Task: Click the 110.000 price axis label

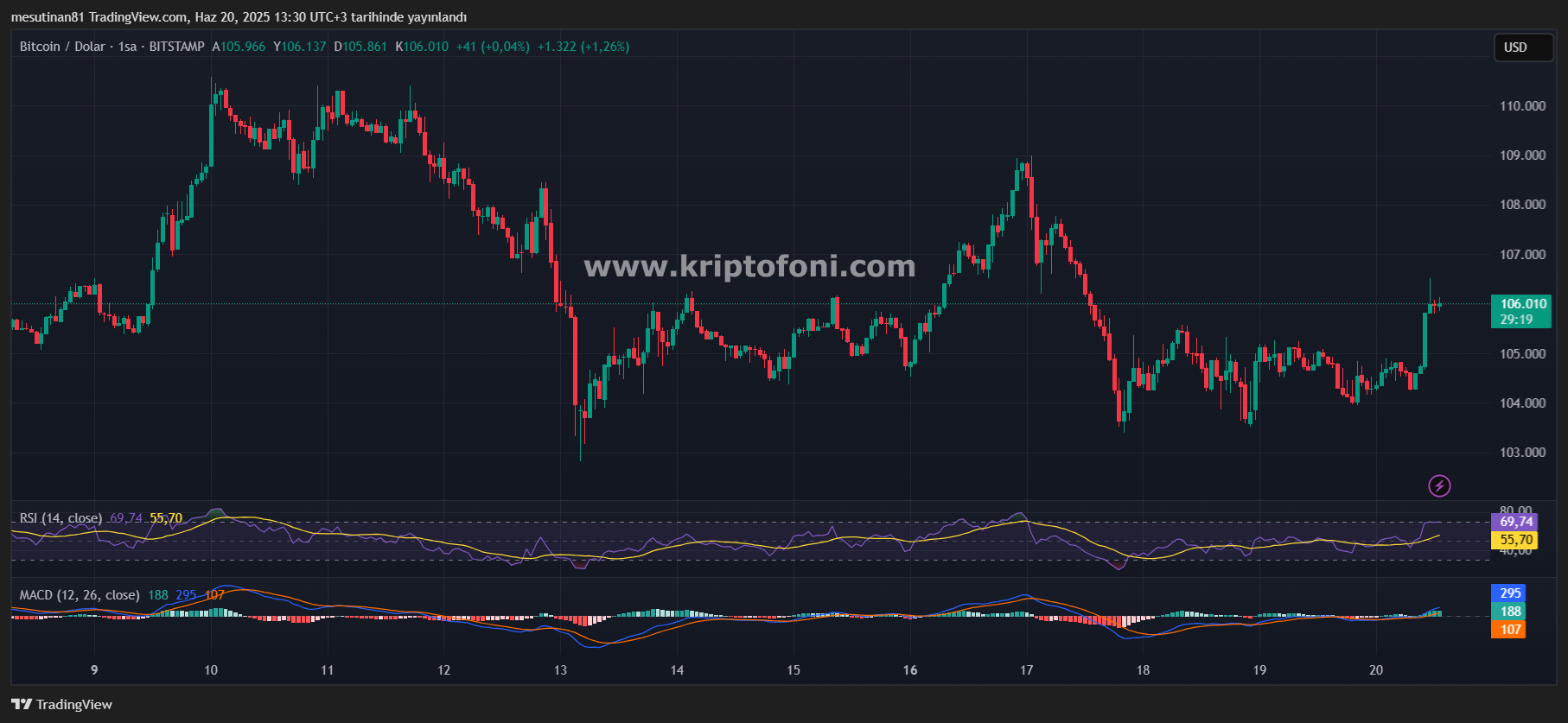Action: [x=1522, y=106]
